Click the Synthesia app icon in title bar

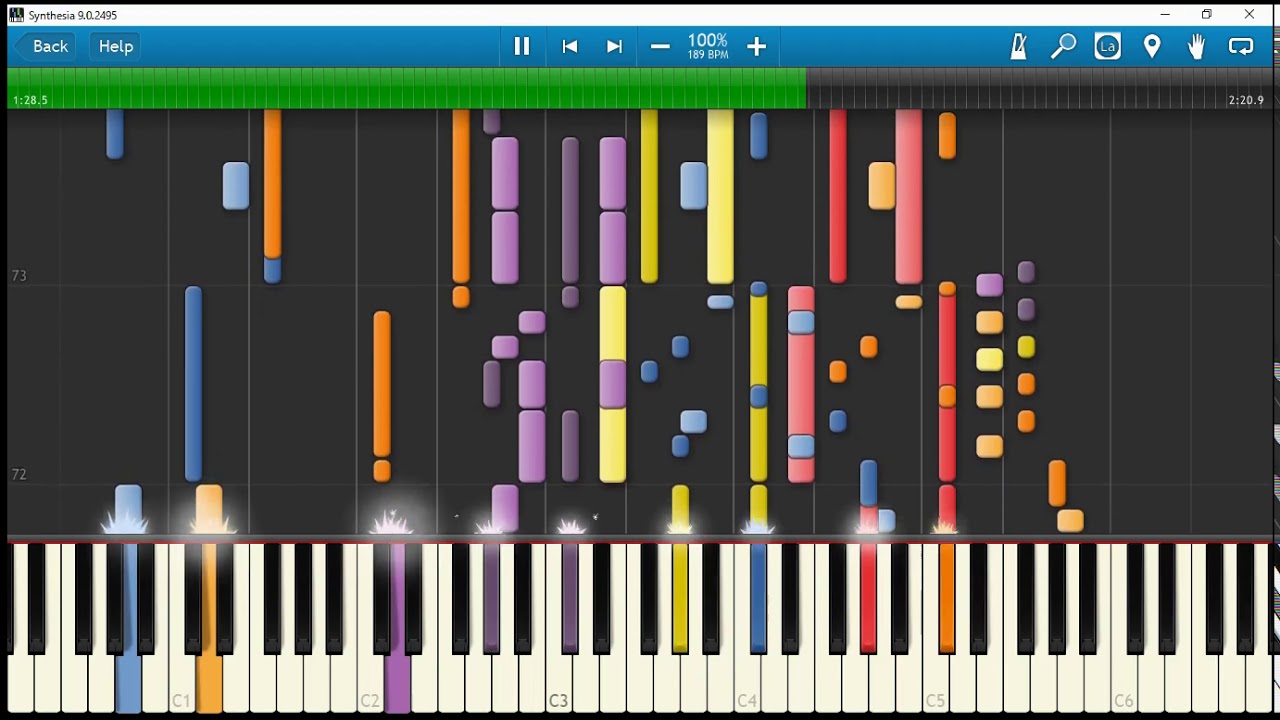click(x=16, y=15)
